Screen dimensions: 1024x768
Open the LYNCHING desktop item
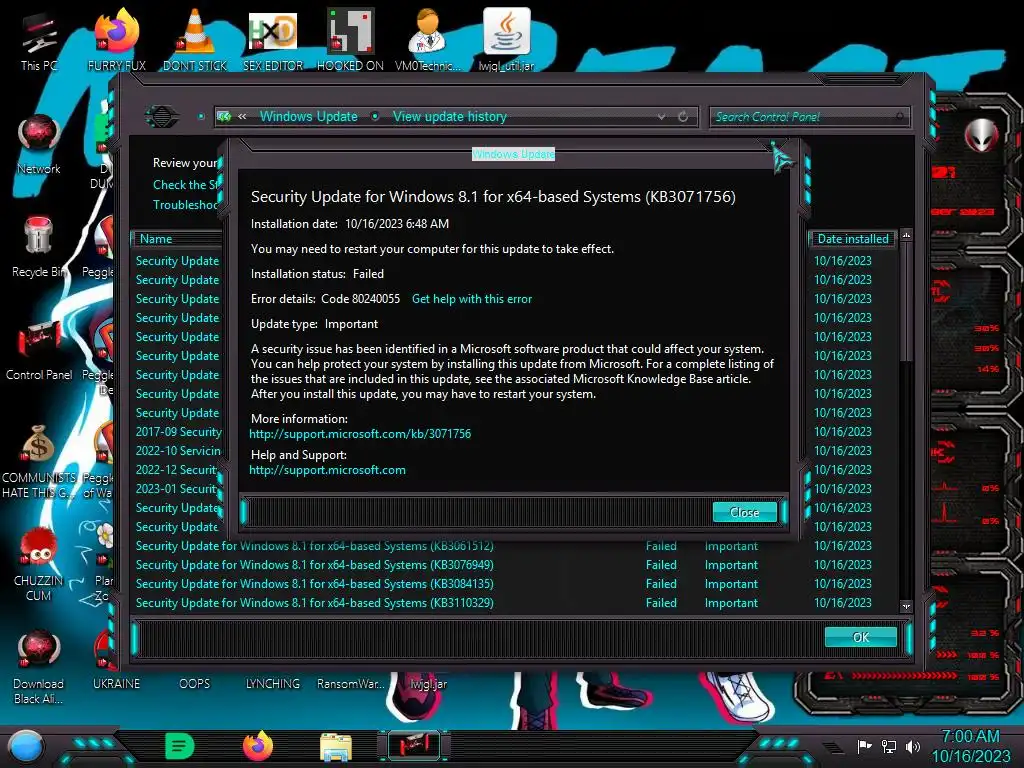tap(272, 683)
